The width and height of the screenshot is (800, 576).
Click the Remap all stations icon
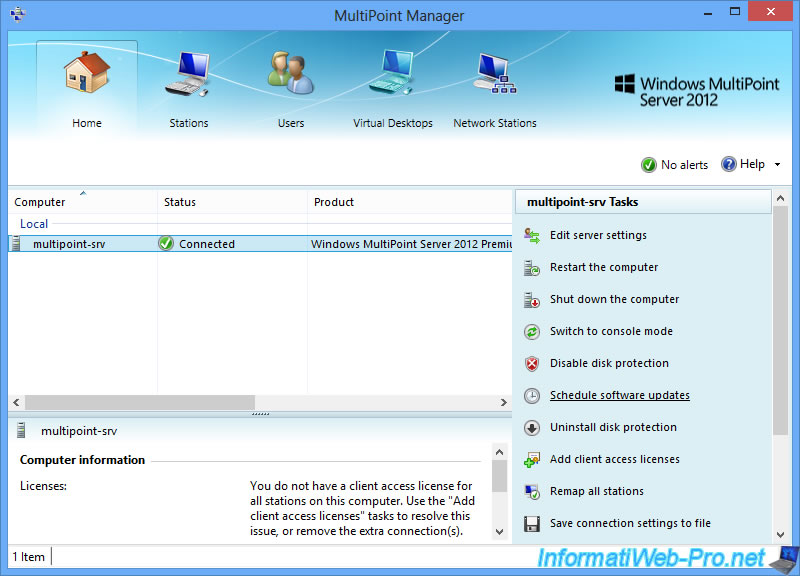pyautogui.click(x=532, y=492)
